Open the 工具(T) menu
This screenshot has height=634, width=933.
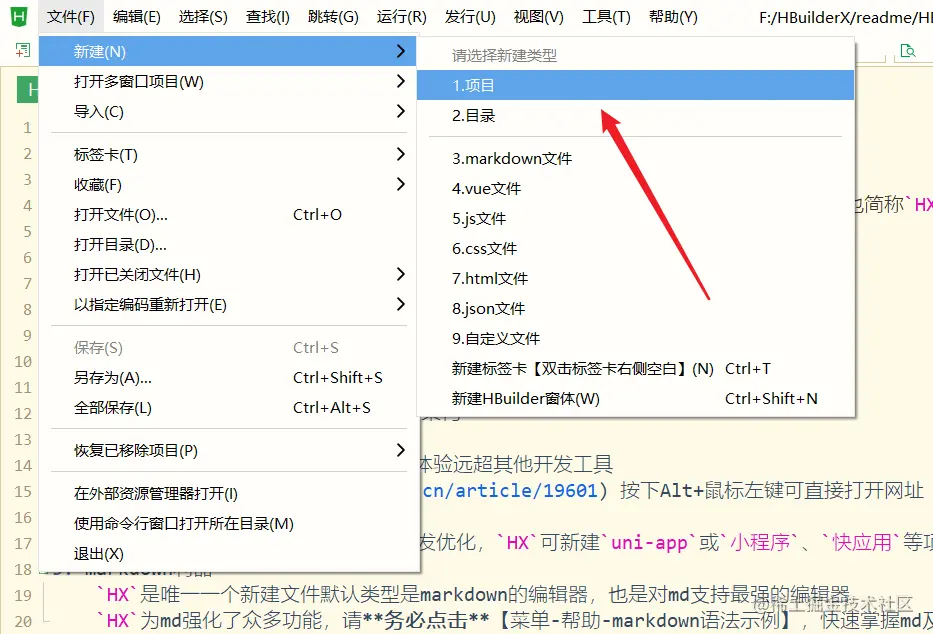(606, 17)
